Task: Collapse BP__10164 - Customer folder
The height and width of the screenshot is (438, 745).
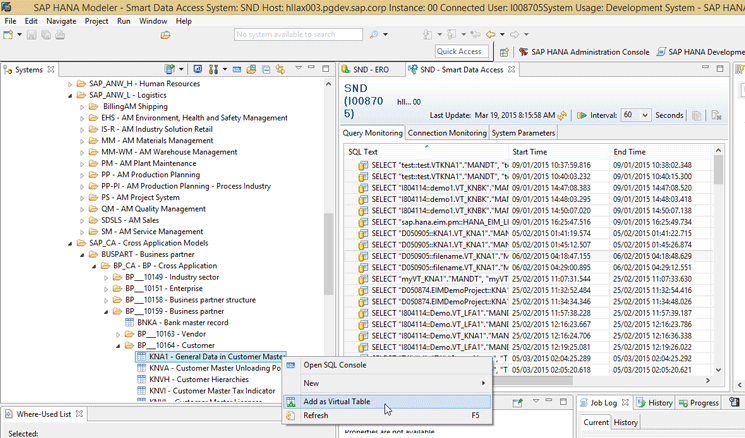Action: point(118,346)
